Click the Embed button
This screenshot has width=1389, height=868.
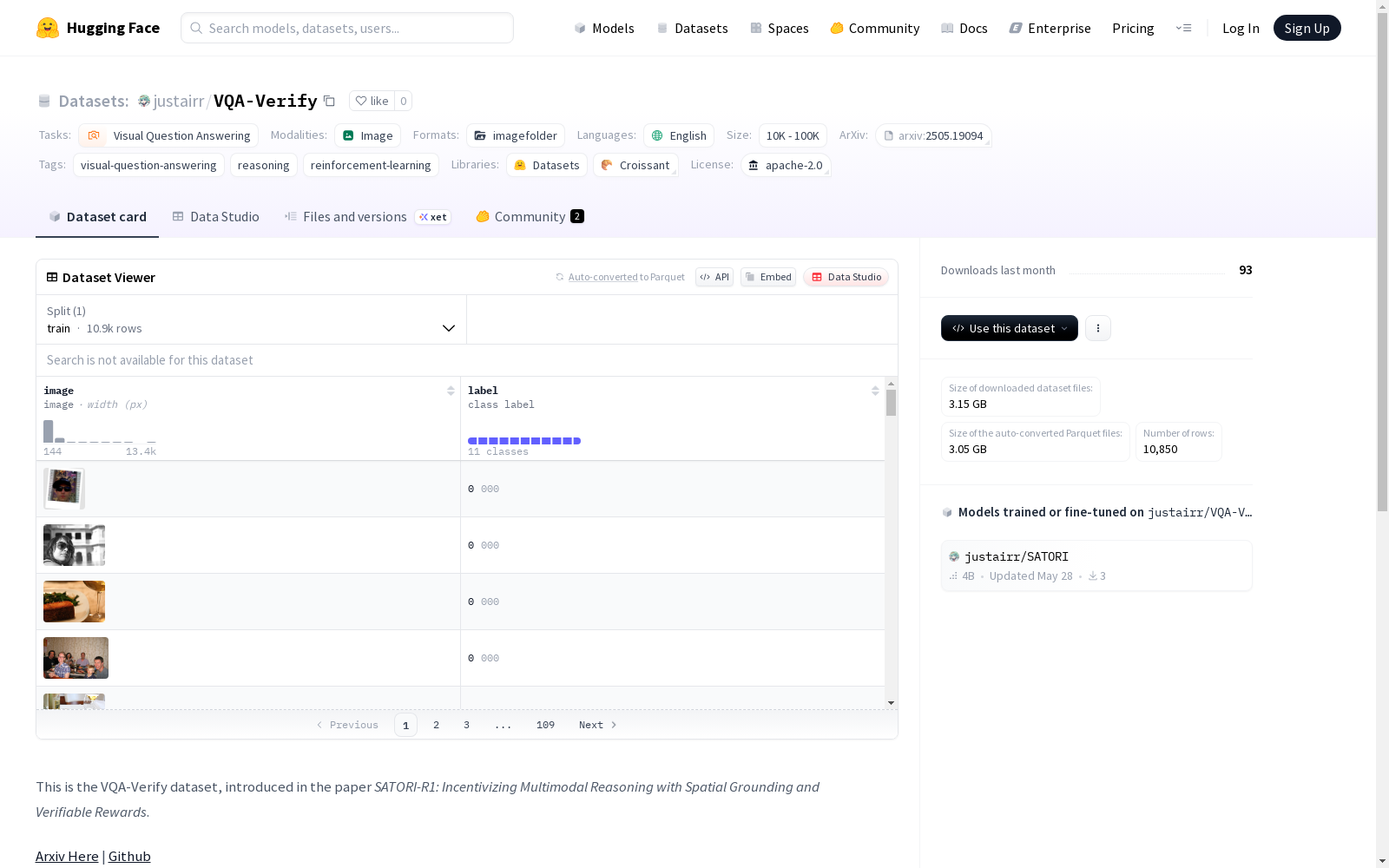768,277
